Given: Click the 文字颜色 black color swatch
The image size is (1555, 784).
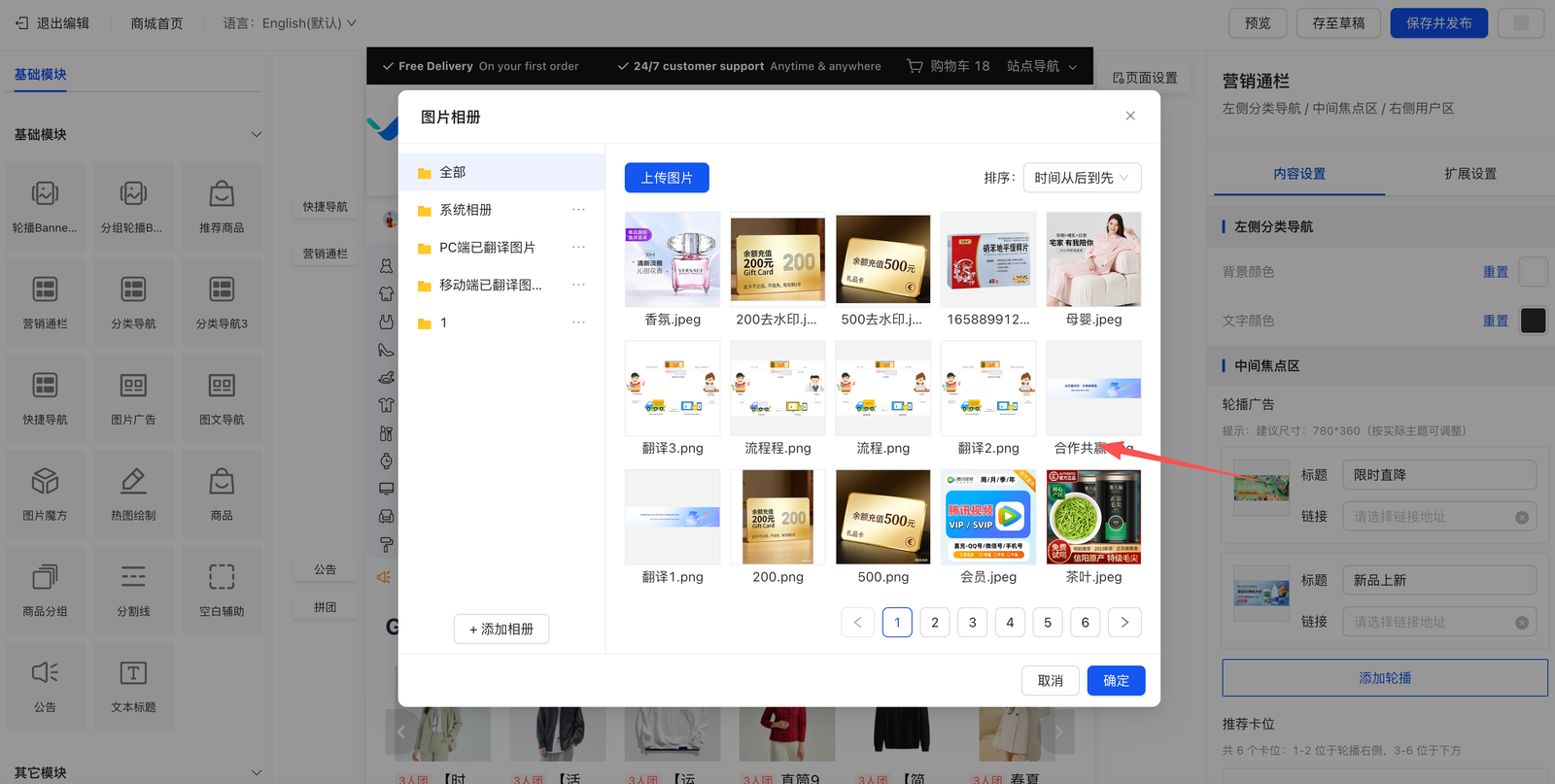Looking at the screenshot, I should 1533,321.
